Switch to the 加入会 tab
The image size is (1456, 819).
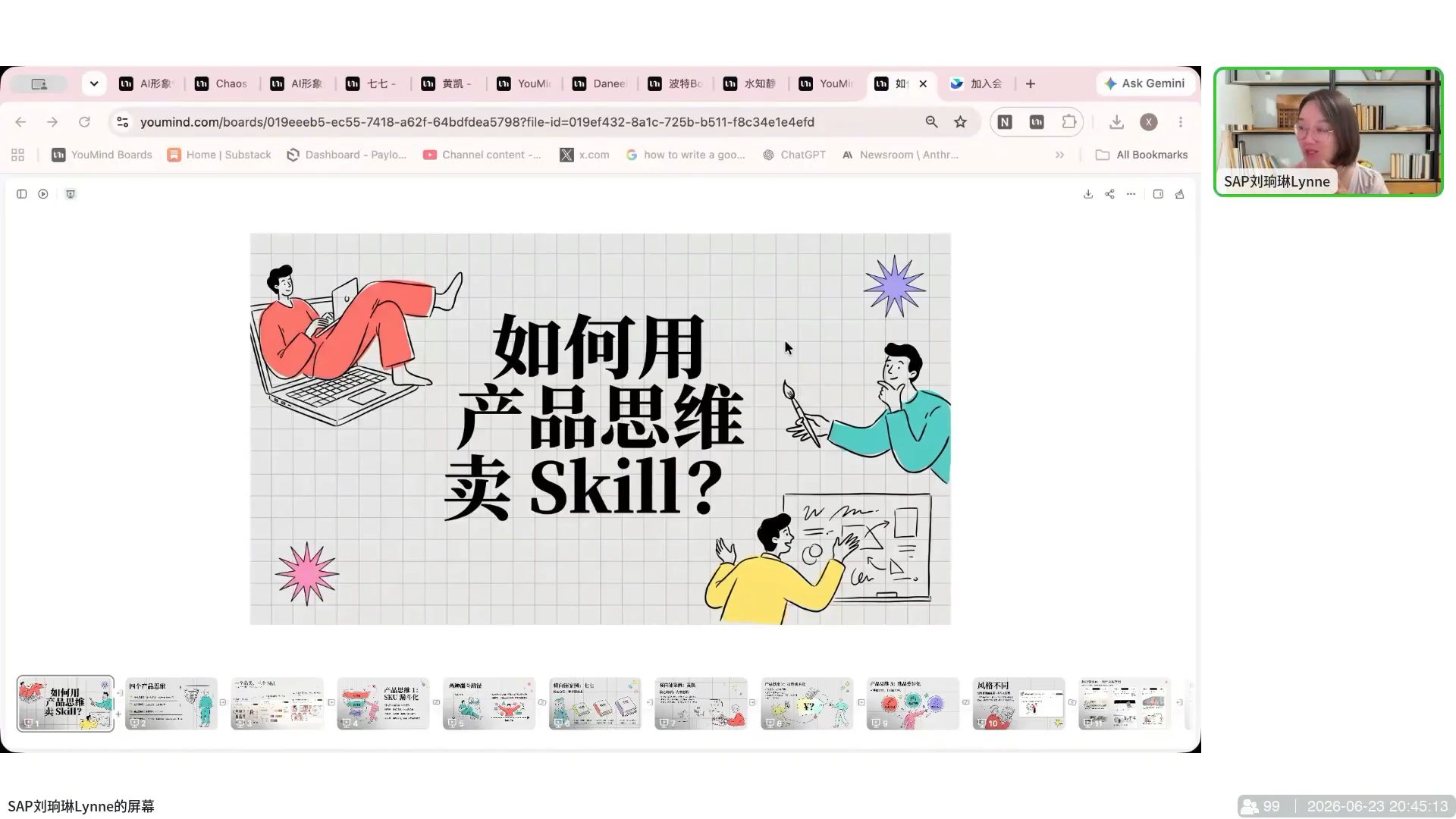pyautogui.click(x=977, y=83)
